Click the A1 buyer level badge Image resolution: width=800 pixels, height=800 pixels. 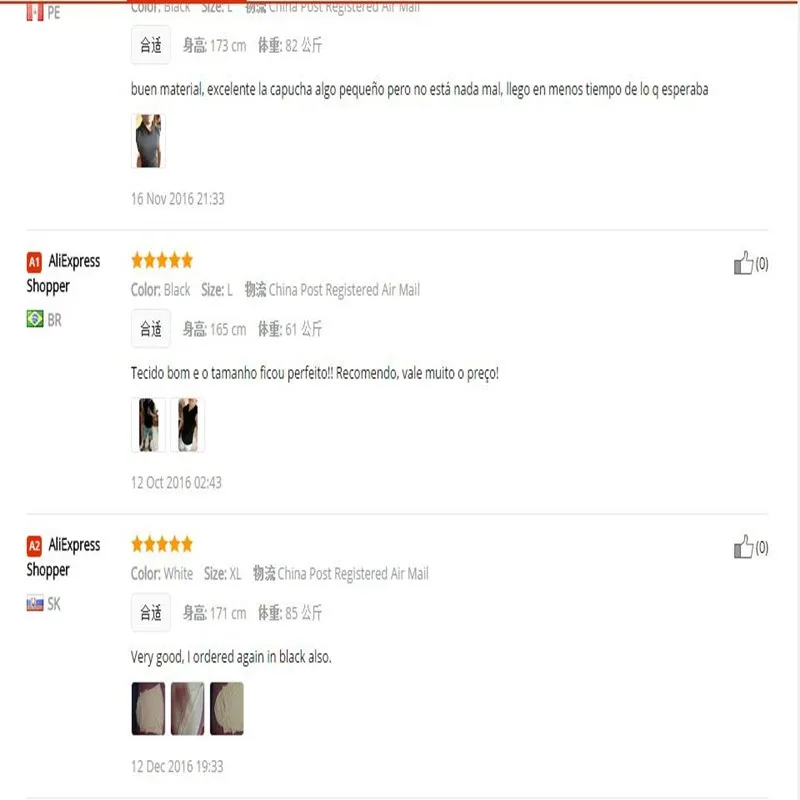tap(34, 262)
